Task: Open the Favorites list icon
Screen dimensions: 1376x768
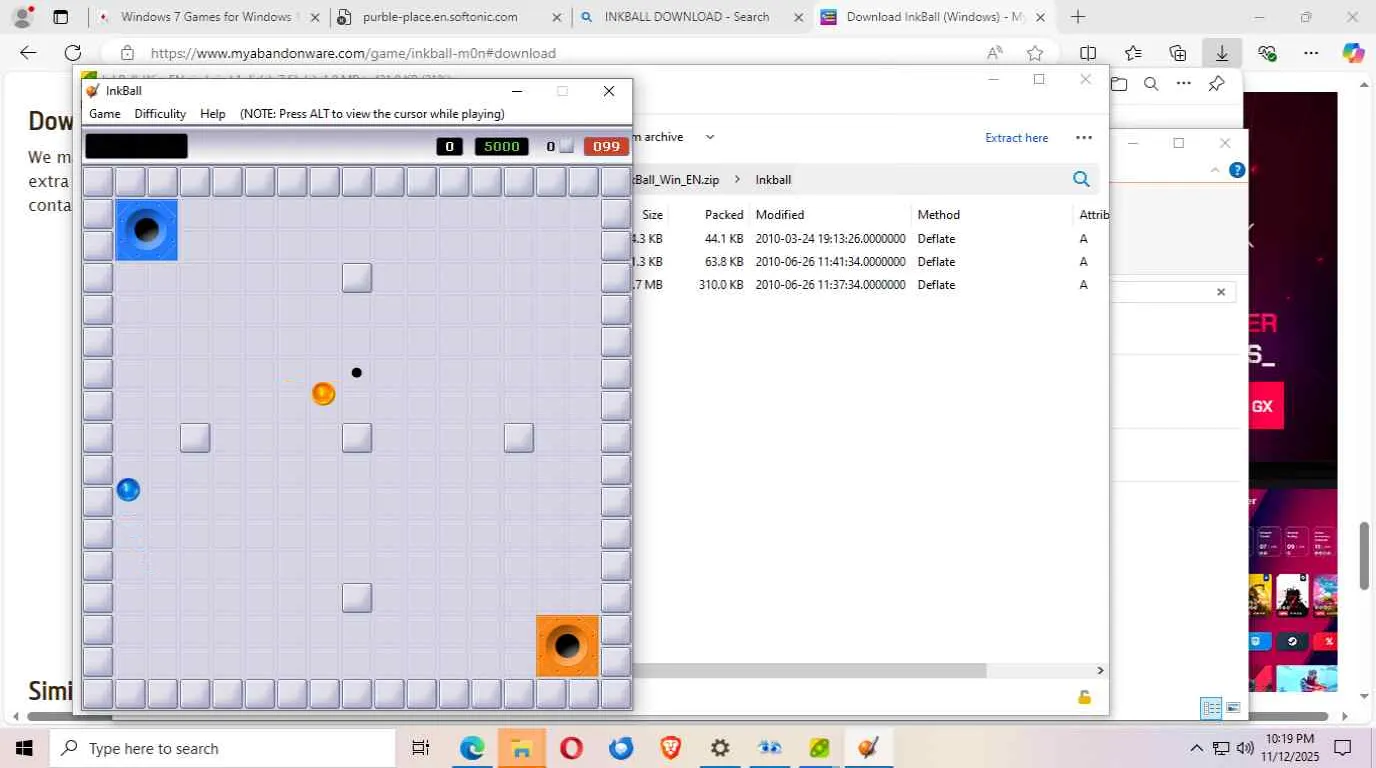Action: click(x=1133, y=53)
